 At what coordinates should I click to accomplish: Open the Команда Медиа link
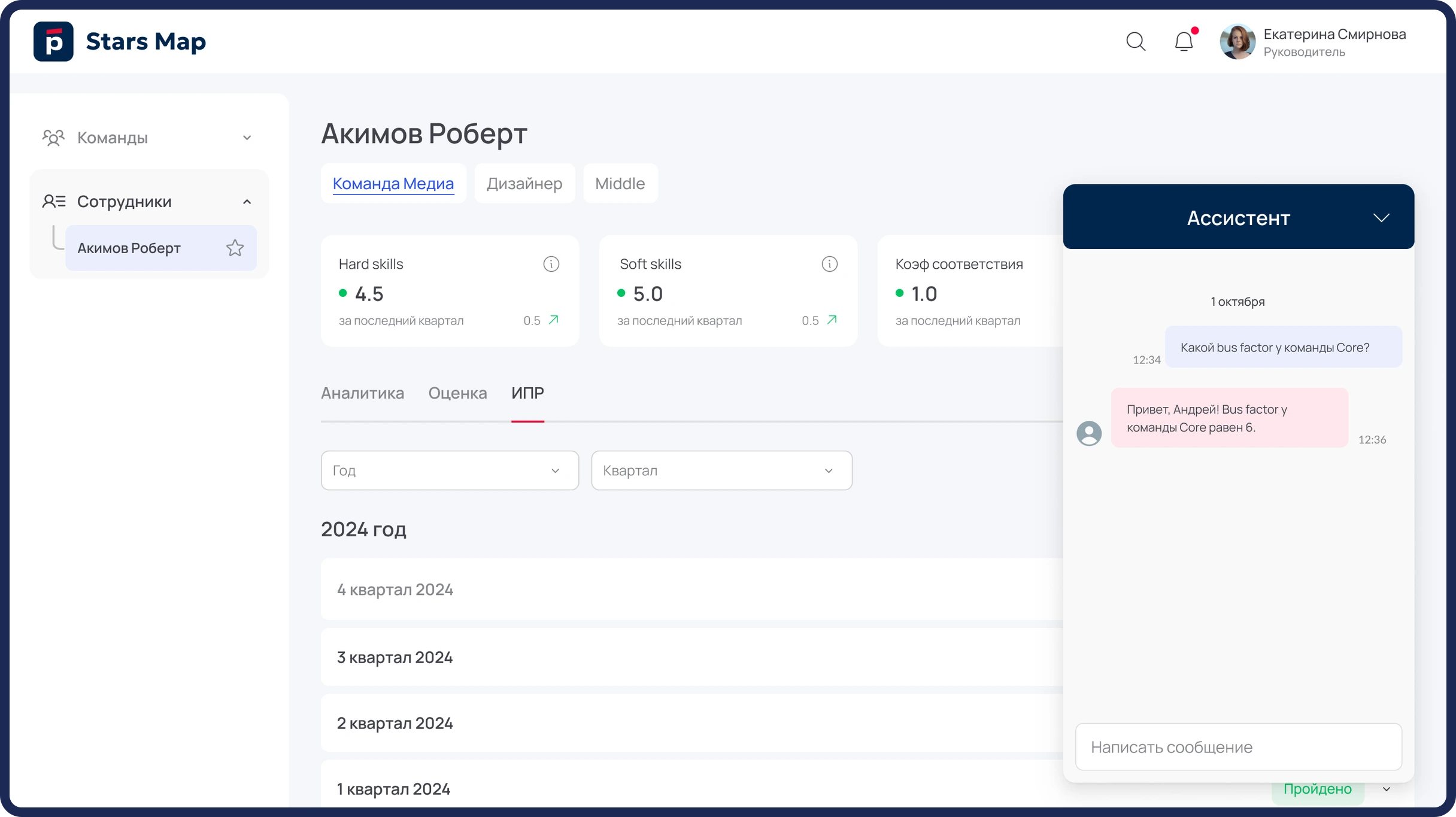[393, 183]
